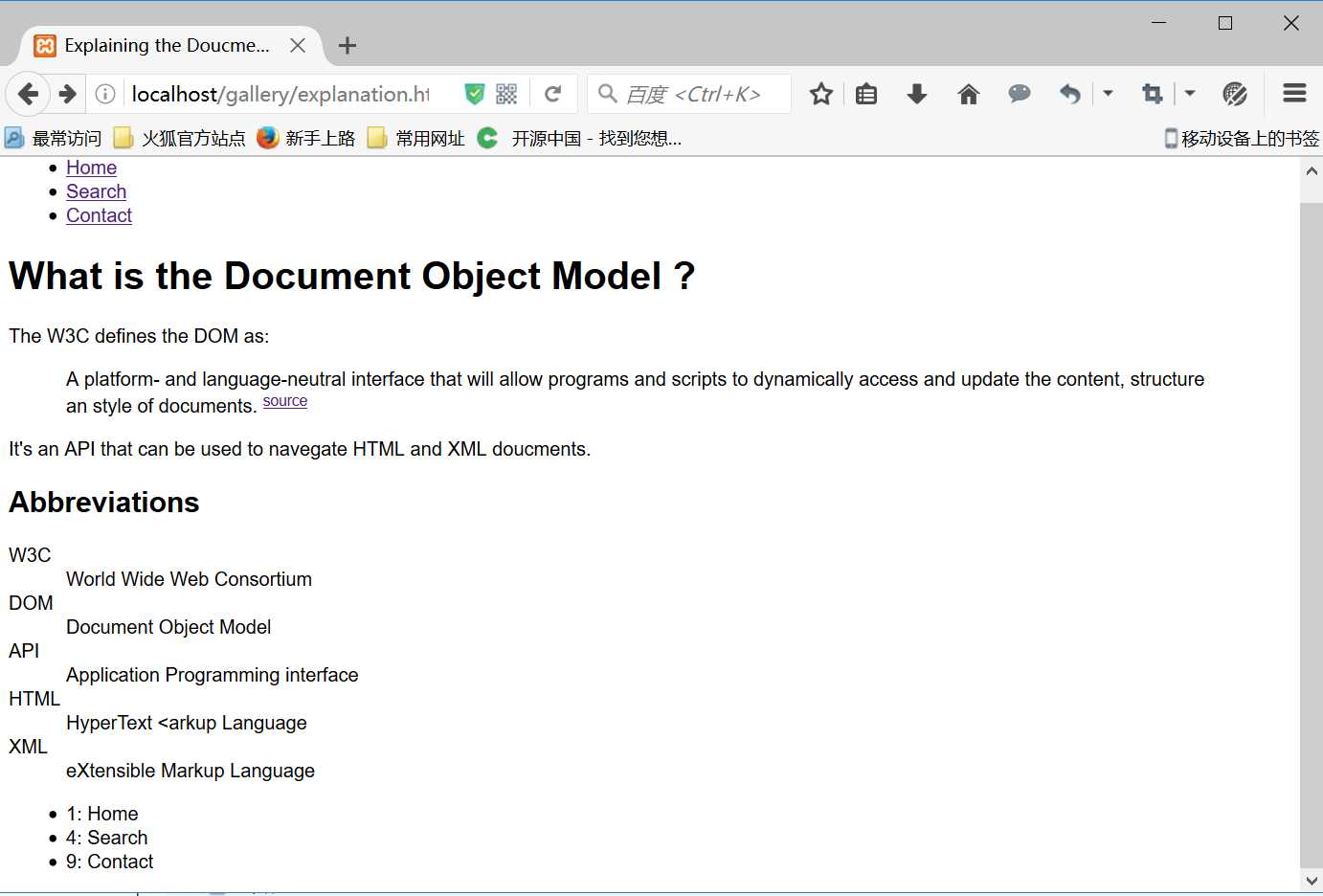Open downloads arrow icon
The width and height of the screenshot is (1323, 896).
point(917,94)
